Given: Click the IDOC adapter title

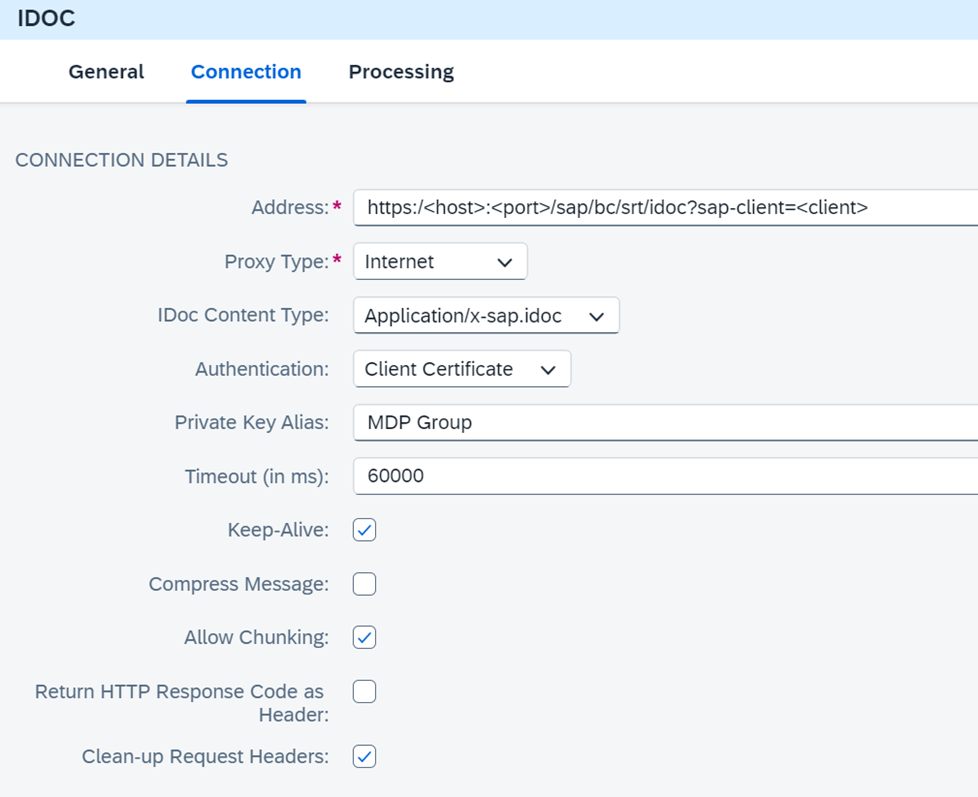Looking at the screenshot, I should coord(46,19).
